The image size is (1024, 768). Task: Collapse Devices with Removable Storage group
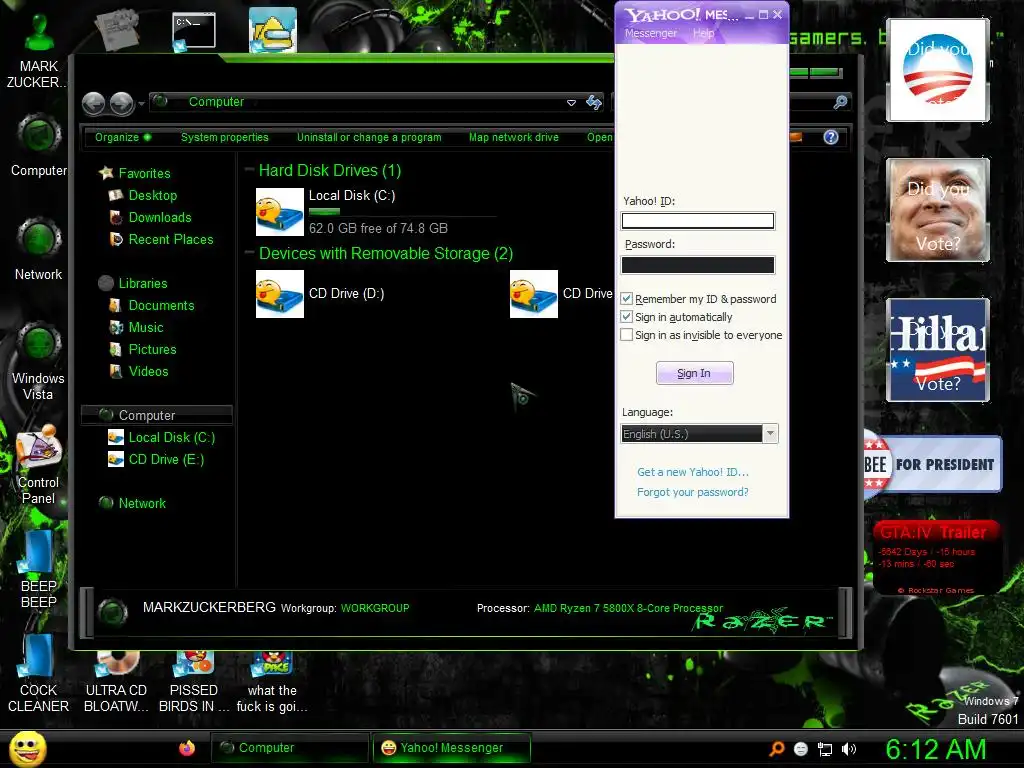click(x=249, y=253)
